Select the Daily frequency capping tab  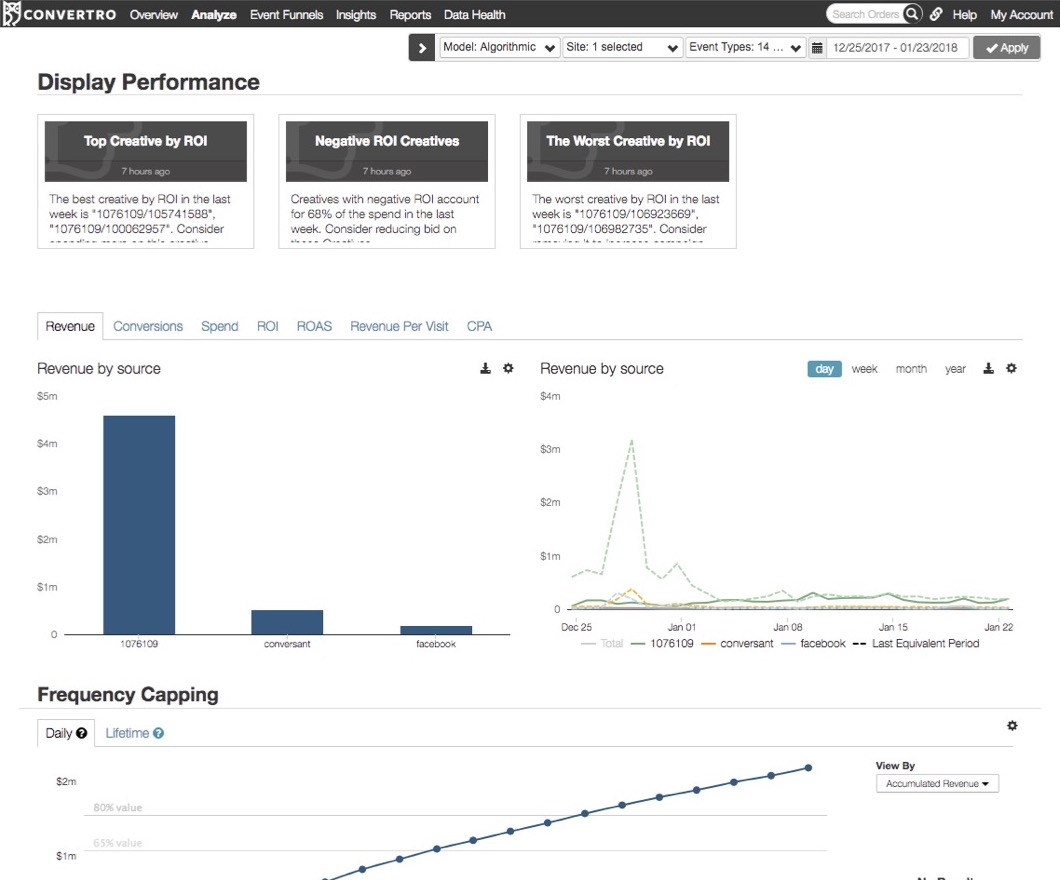[x=66, y=733]
